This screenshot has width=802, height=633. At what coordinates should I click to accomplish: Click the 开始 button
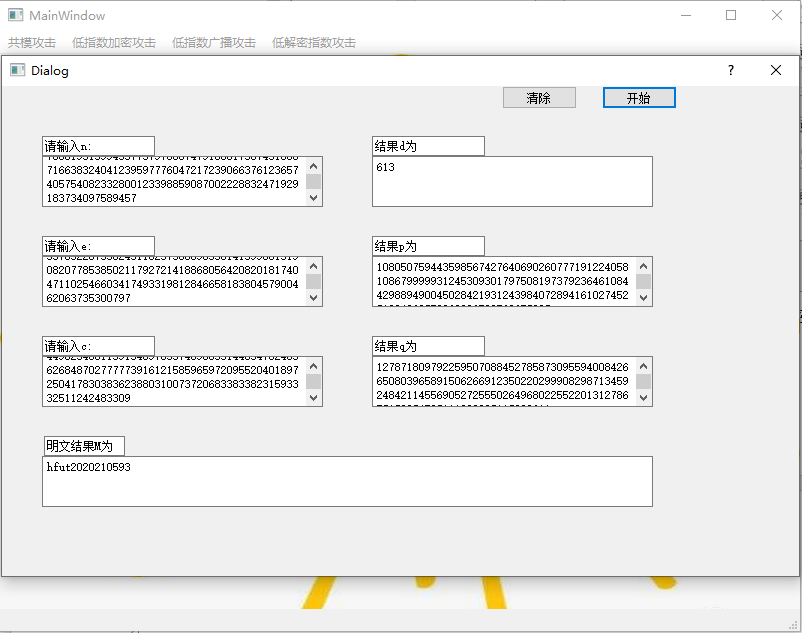[639, 98]
